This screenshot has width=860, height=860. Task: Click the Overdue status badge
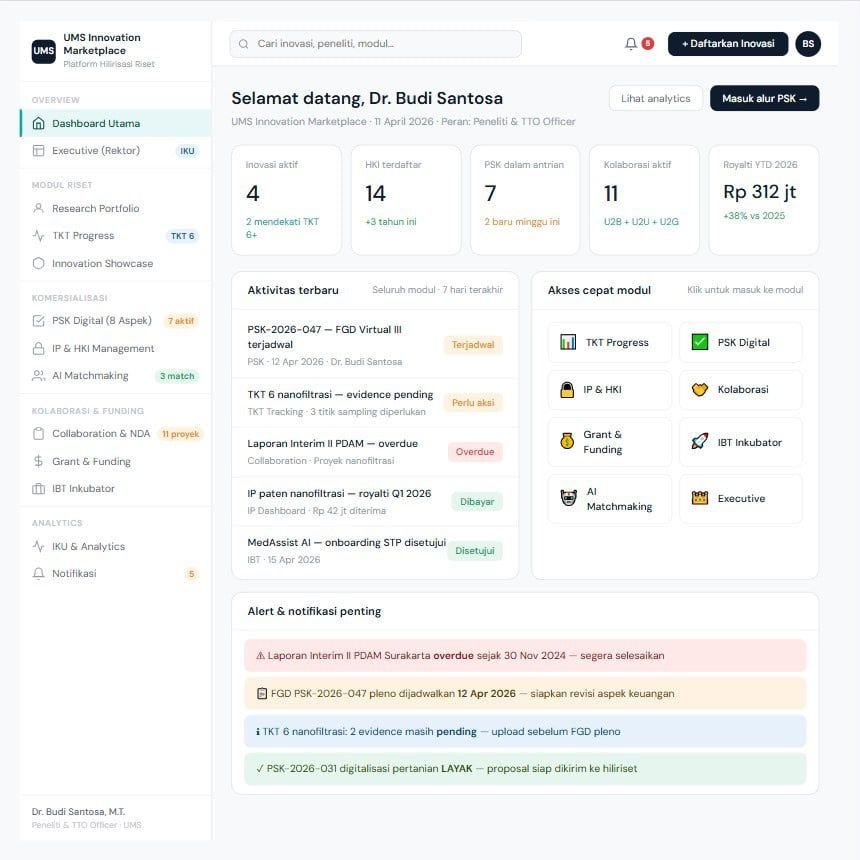[475, 452]
